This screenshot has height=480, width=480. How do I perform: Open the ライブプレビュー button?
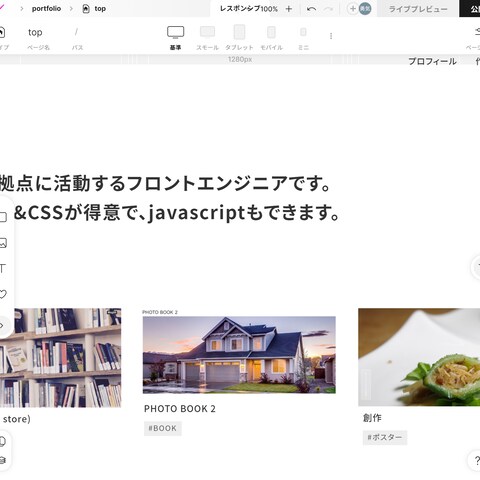(418, 9)
